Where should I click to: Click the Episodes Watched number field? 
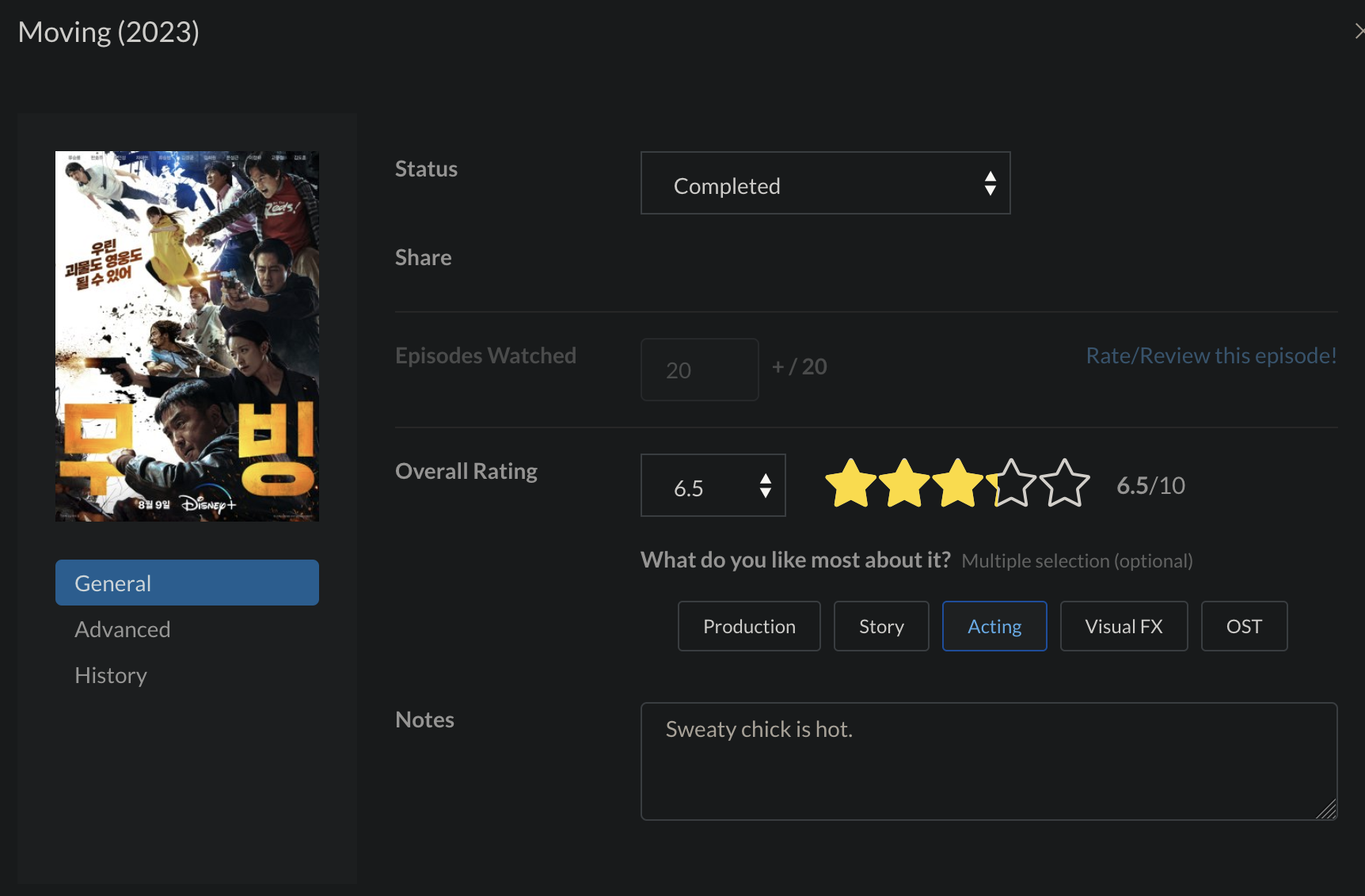pos(699,370)
